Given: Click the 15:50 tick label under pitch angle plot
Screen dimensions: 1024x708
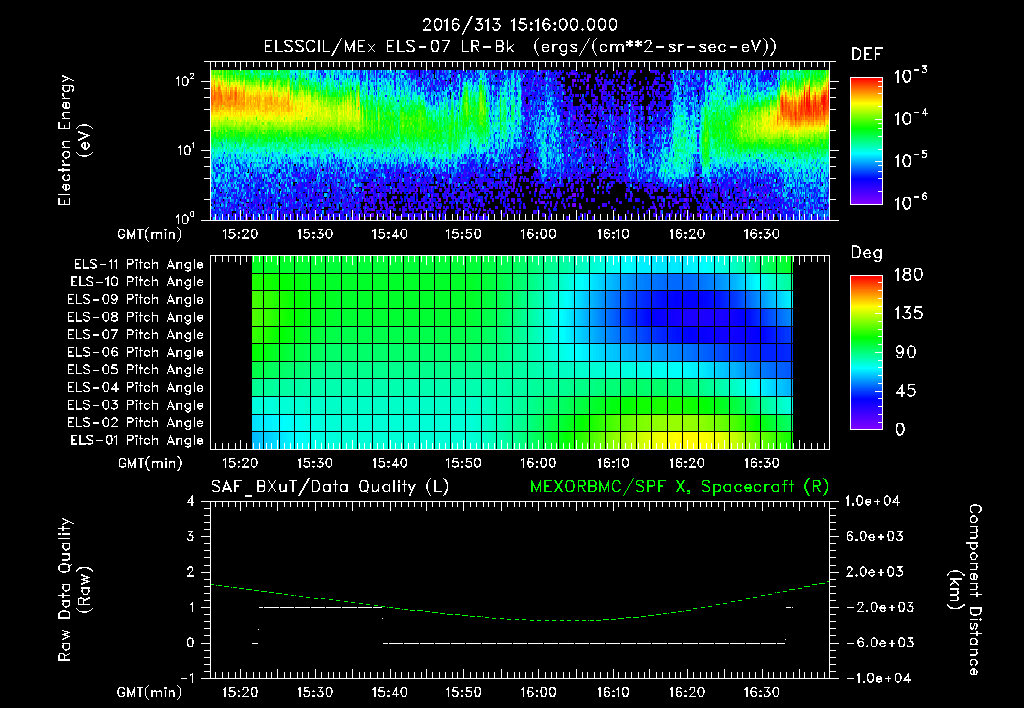Looking at the screenshot, I should click(463, 464).
